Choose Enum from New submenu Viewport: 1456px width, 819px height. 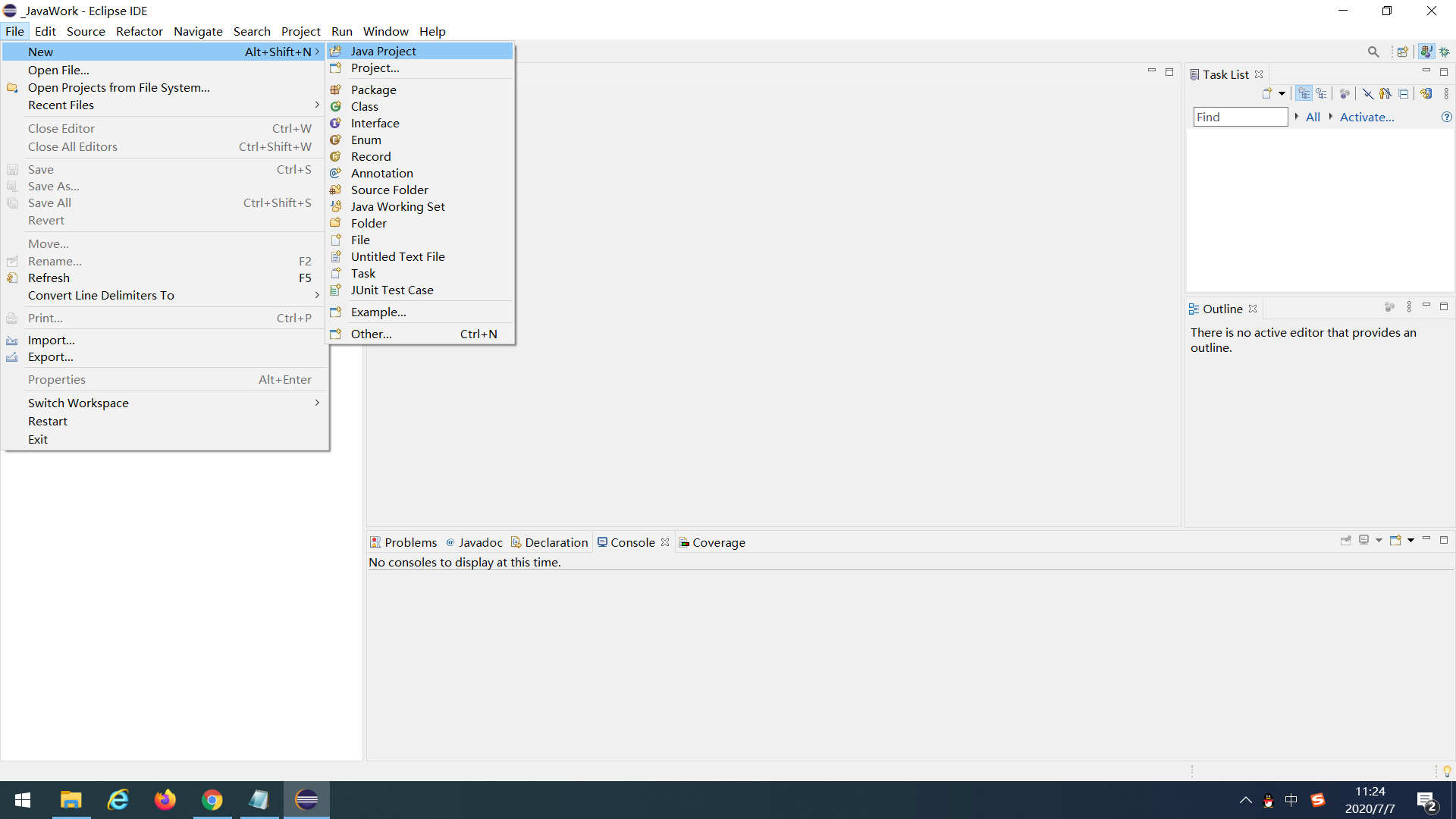tap(420, 140)
